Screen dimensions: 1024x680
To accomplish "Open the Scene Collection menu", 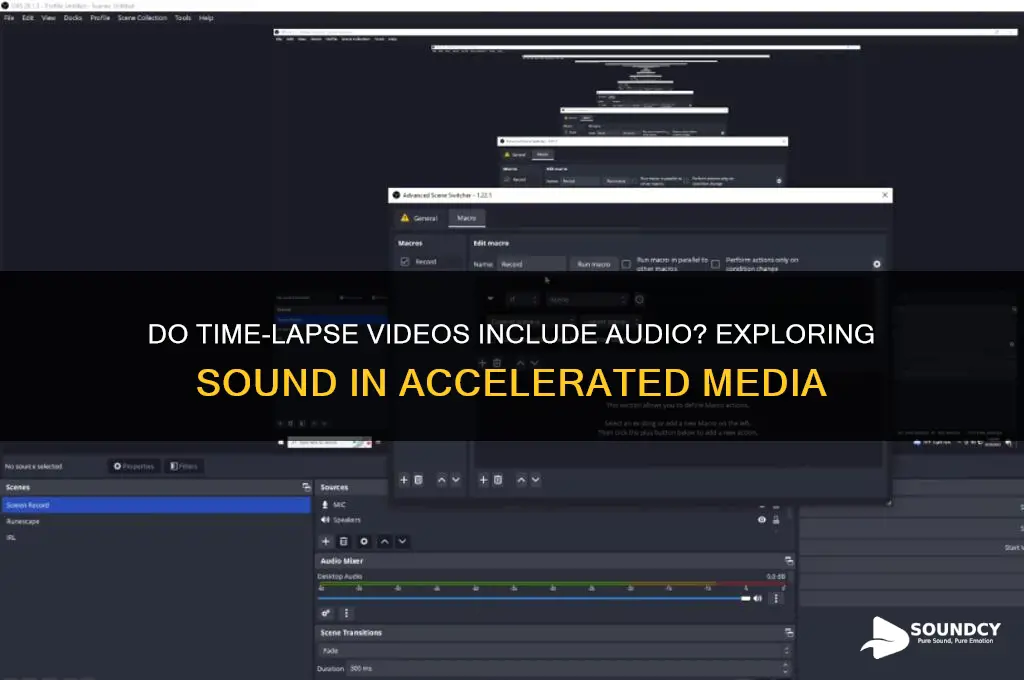I will [x=142, y=18].
